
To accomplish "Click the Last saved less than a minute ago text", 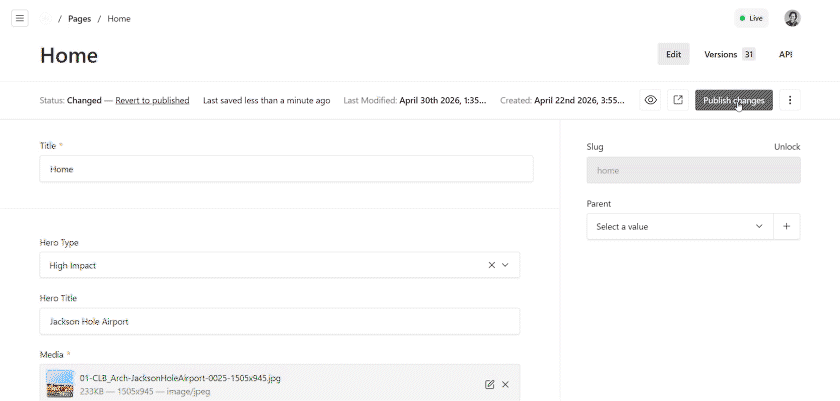I will pos(267,100).
